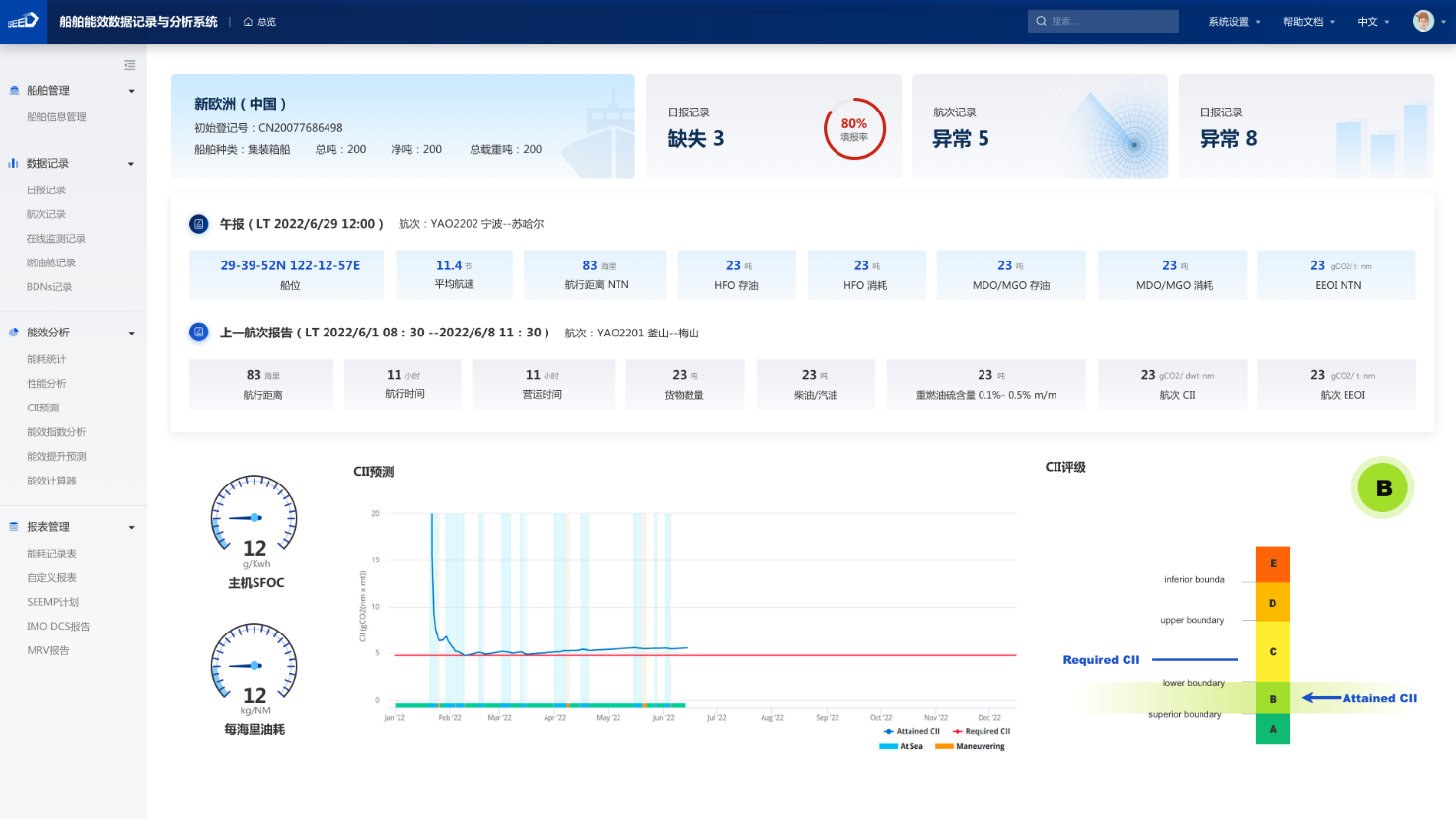Toggle Attained CII legend series
Screen dimensions: 1456x819
click(x=911, y=731)
